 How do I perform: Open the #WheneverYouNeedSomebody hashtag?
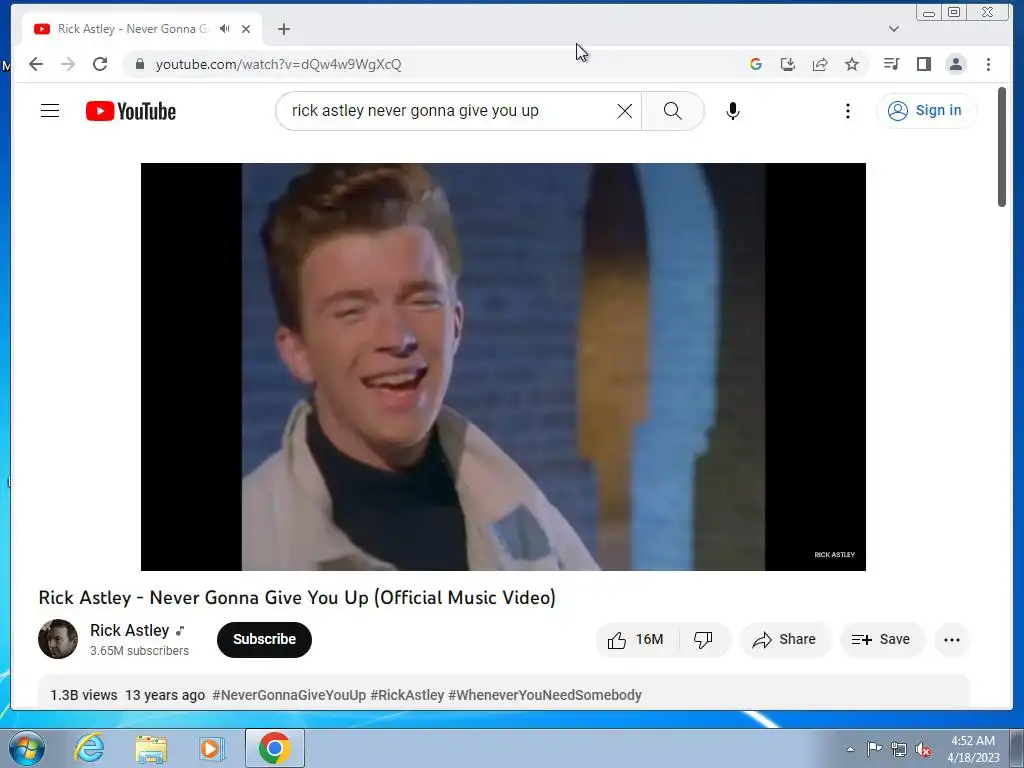click(x=545, y=695)
